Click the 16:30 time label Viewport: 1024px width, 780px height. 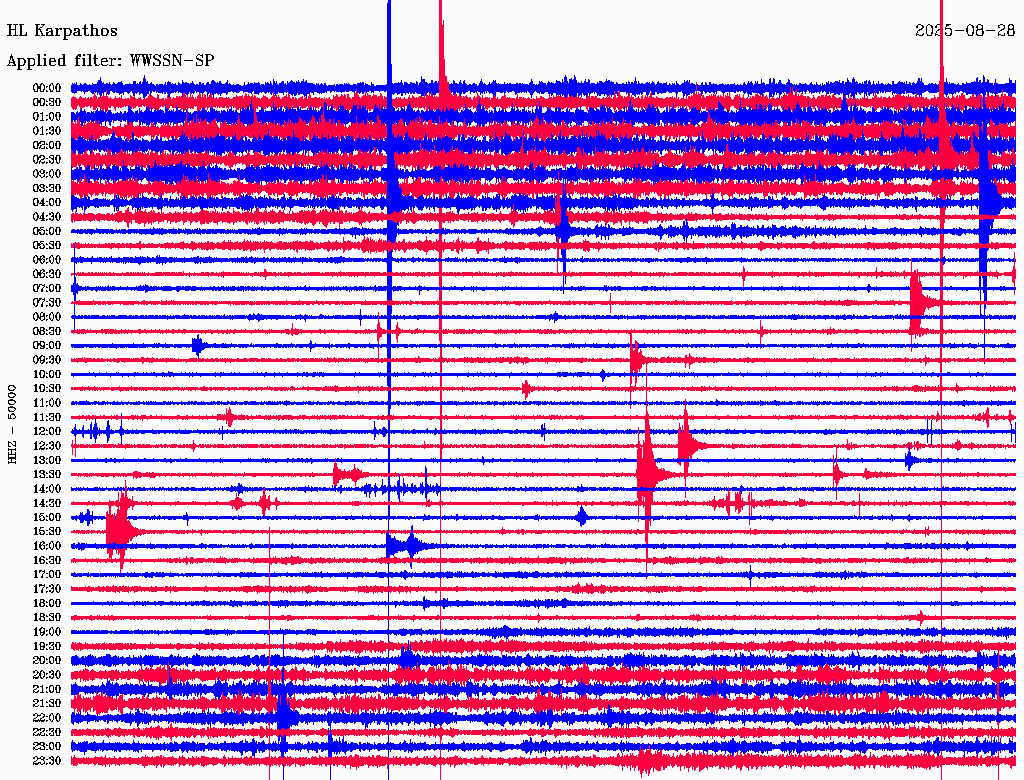pos(47,561)
